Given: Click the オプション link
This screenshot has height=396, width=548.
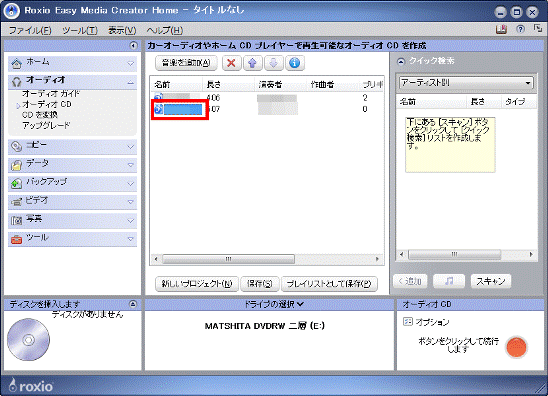Looking at the screenshot, I should [432, 322].
